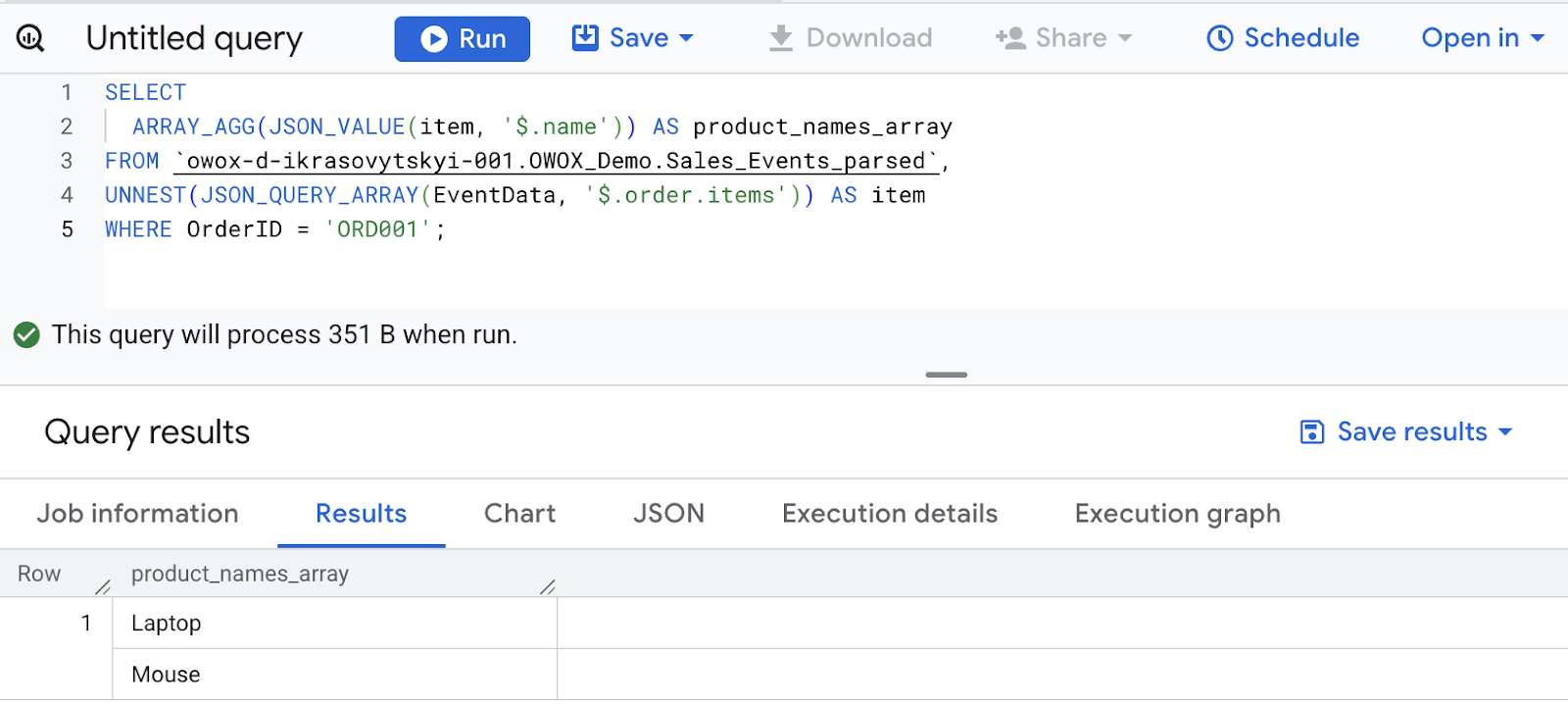Switch to the Job information tab
Image resolution: width=1568 pixels, height=704 pixels.
click(138, 514)
